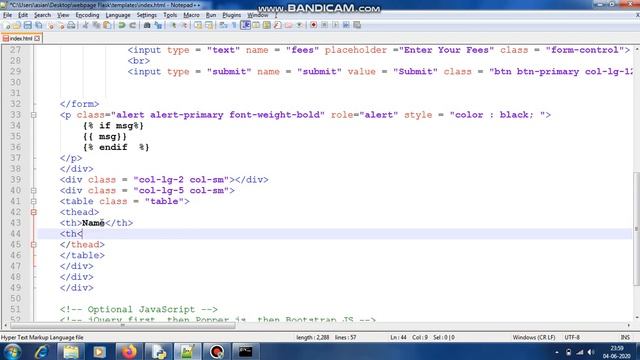The image size is (640, 360).
Task: Click the vertical scrollbar thumb
Action: coord(636,229)
